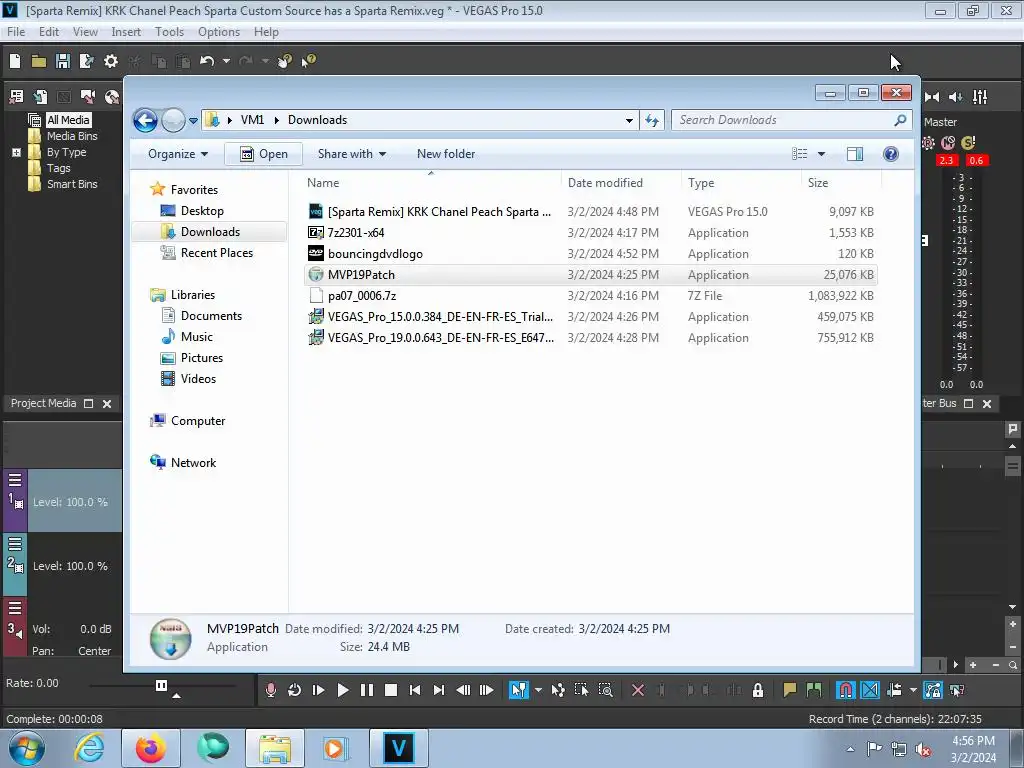Image resolution: width=1024 pixels, height=768 pixels.
Task: Open the undo history dropdown arrow
Action: [226, 61]
